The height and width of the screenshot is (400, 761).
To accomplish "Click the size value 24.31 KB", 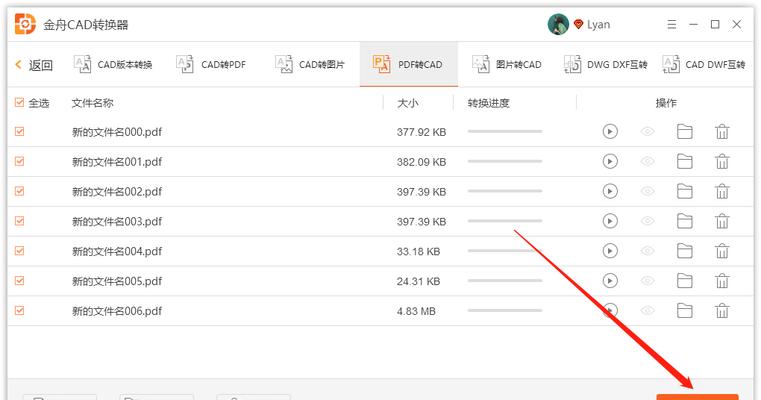I will pyautogui.click(x=418, y=281).
